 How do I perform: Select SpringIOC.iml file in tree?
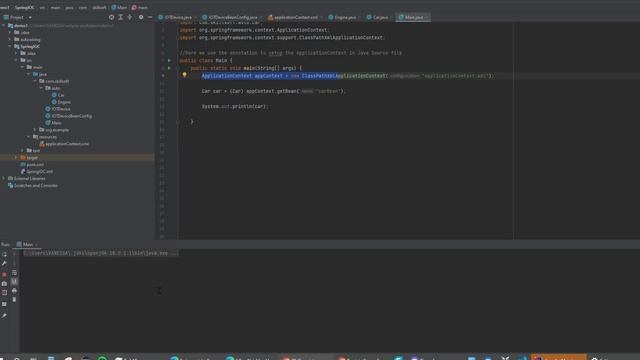pyautogui.click(x=39, y=171)
